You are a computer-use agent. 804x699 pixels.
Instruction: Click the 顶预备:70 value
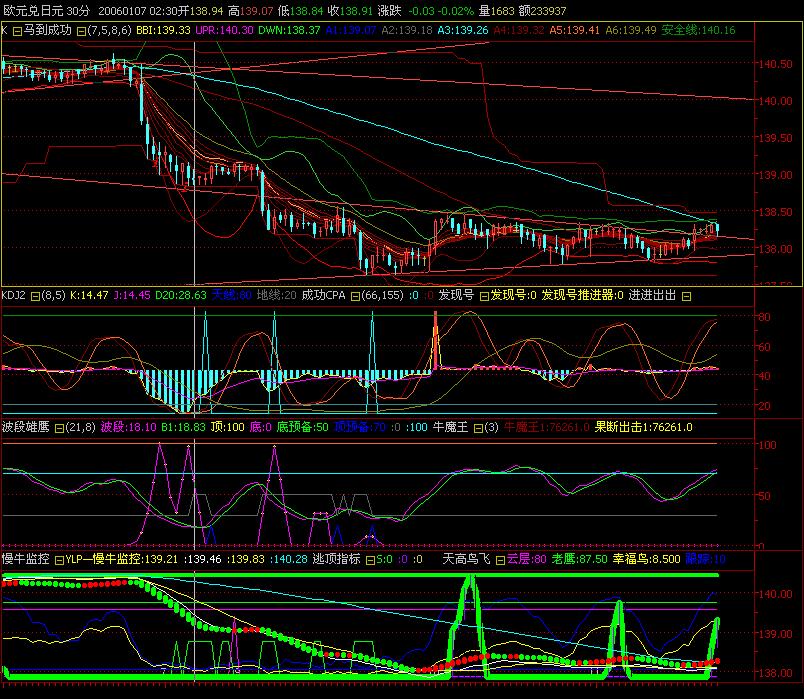pyautogui.click(x=360, y=427)
